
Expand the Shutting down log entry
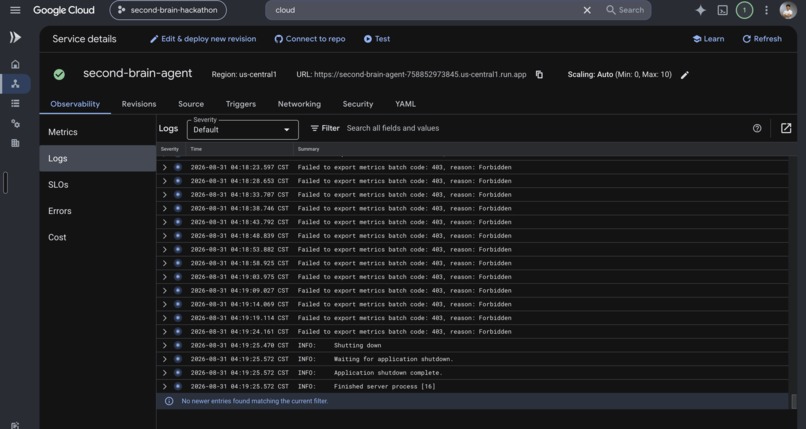click(x=164, y=345)
